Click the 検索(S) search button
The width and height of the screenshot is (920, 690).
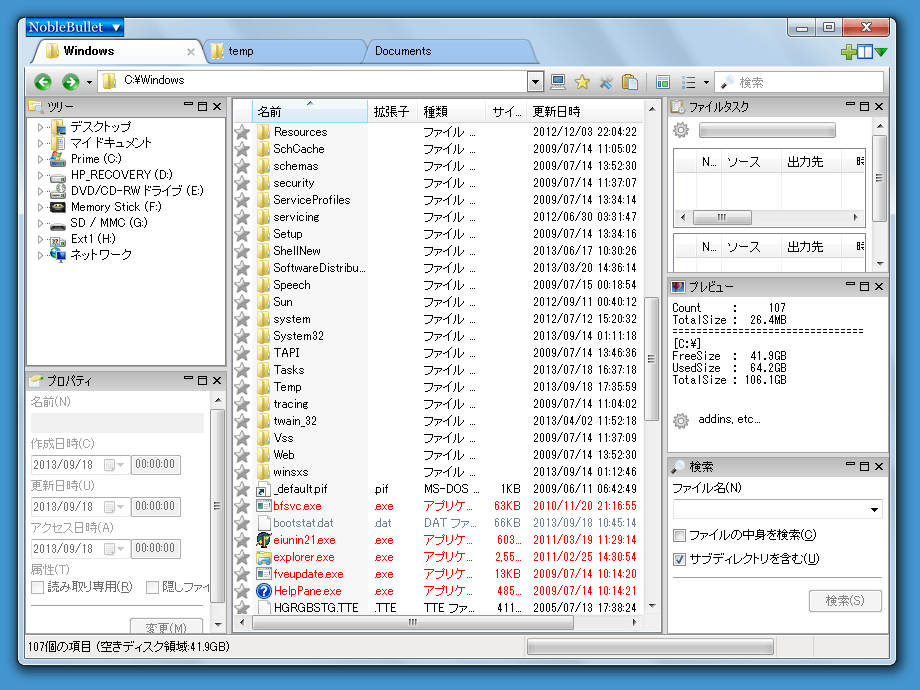tap(845, 601)
